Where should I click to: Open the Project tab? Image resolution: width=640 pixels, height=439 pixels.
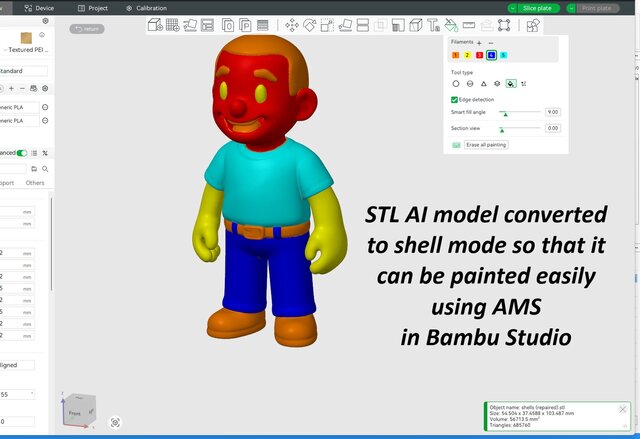(93, 8)
